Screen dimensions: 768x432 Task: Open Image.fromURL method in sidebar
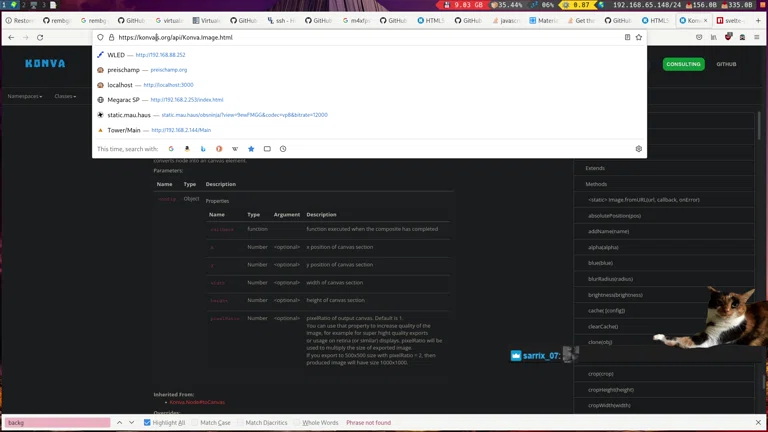click(x=644, y=200)
